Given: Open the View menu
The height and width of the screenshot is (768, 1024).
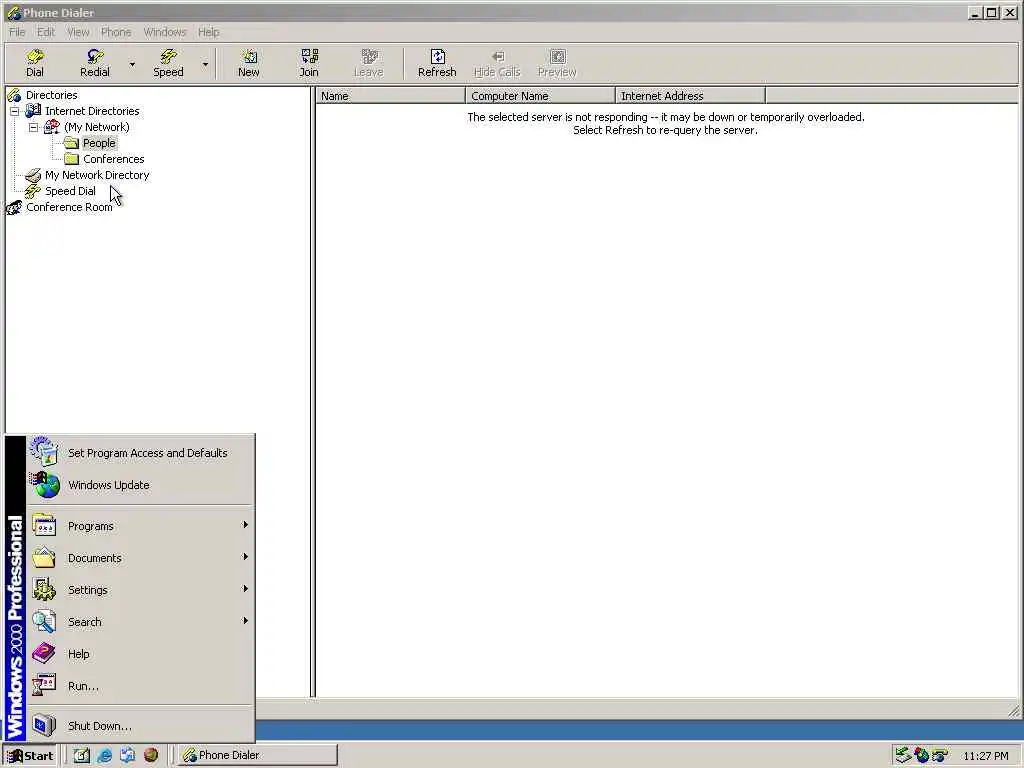Looking at the screenshot, I should coord(78,32).
